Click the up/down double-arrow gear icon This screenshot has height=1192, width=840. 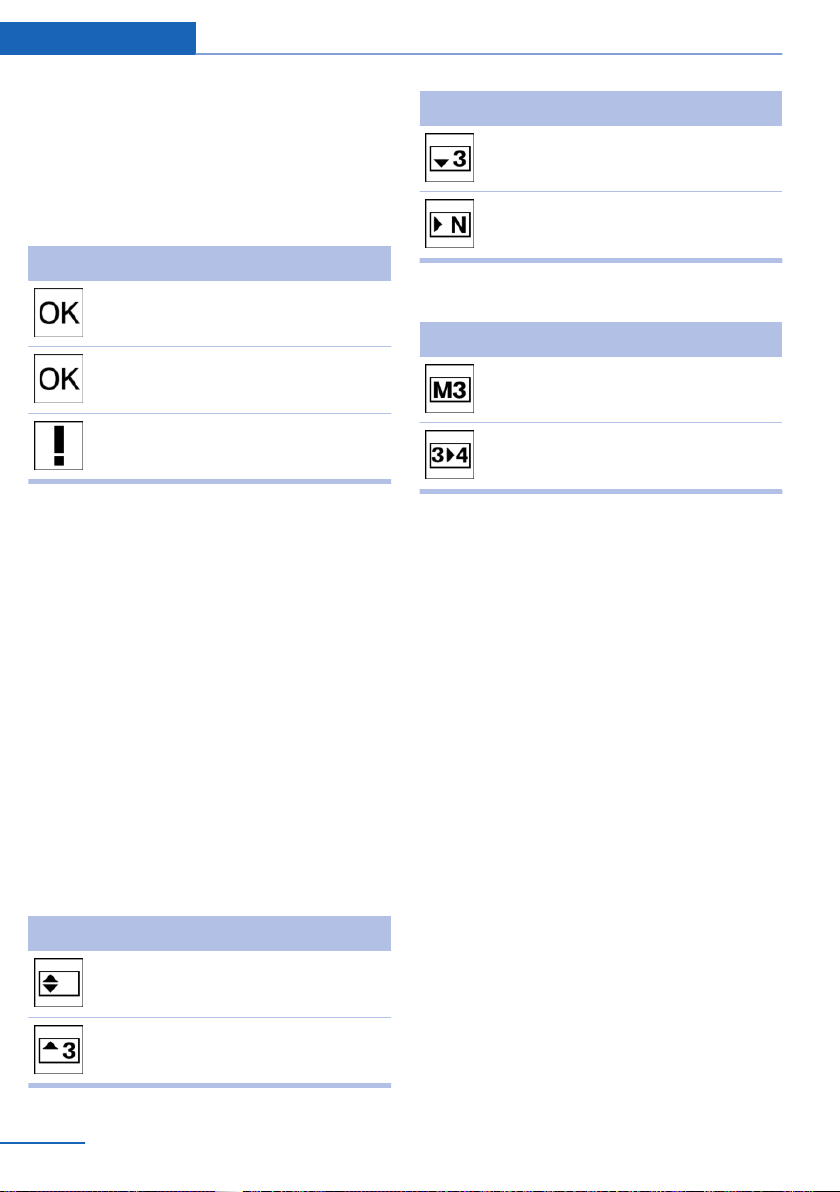coord(59,983)
